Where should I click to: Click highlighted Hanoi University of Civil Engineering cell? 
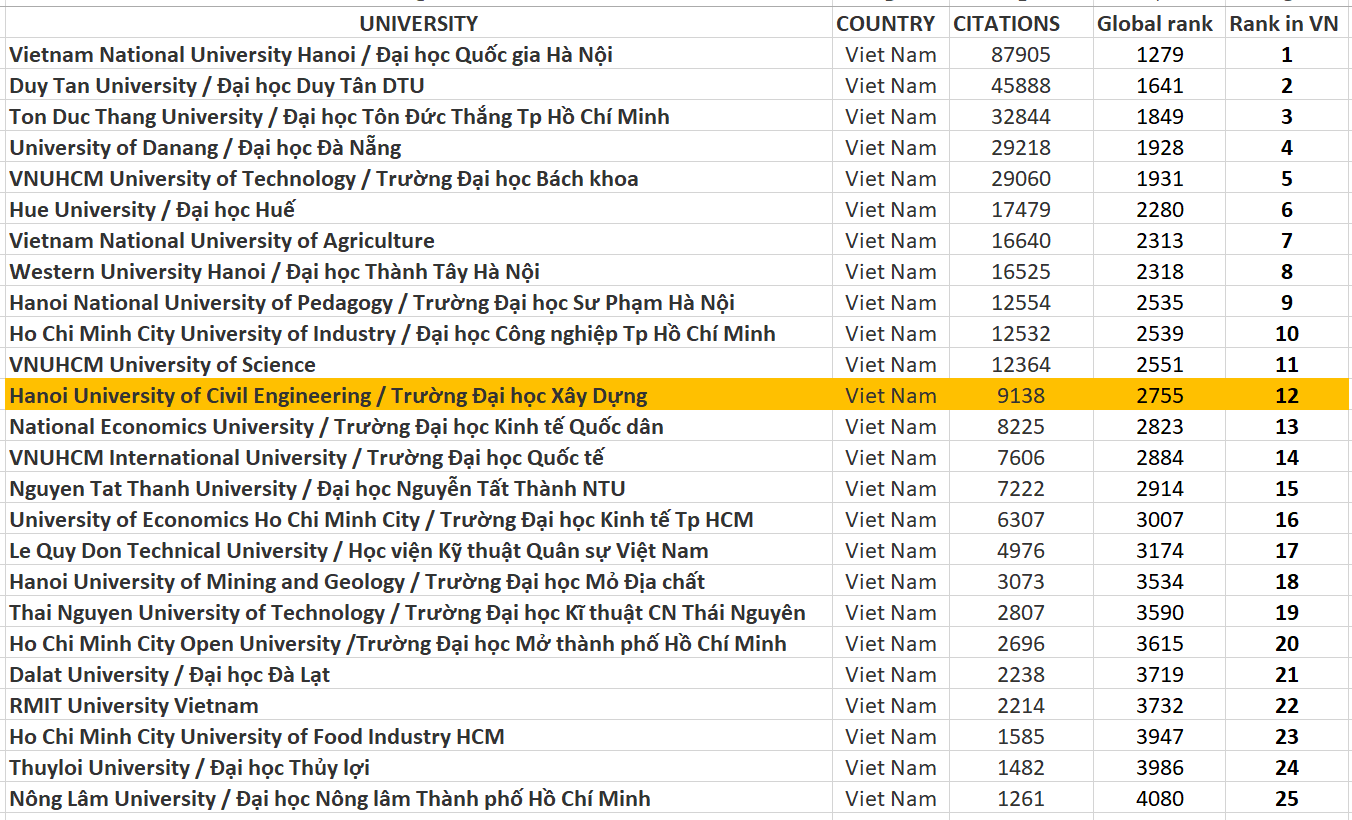[418, 395]
